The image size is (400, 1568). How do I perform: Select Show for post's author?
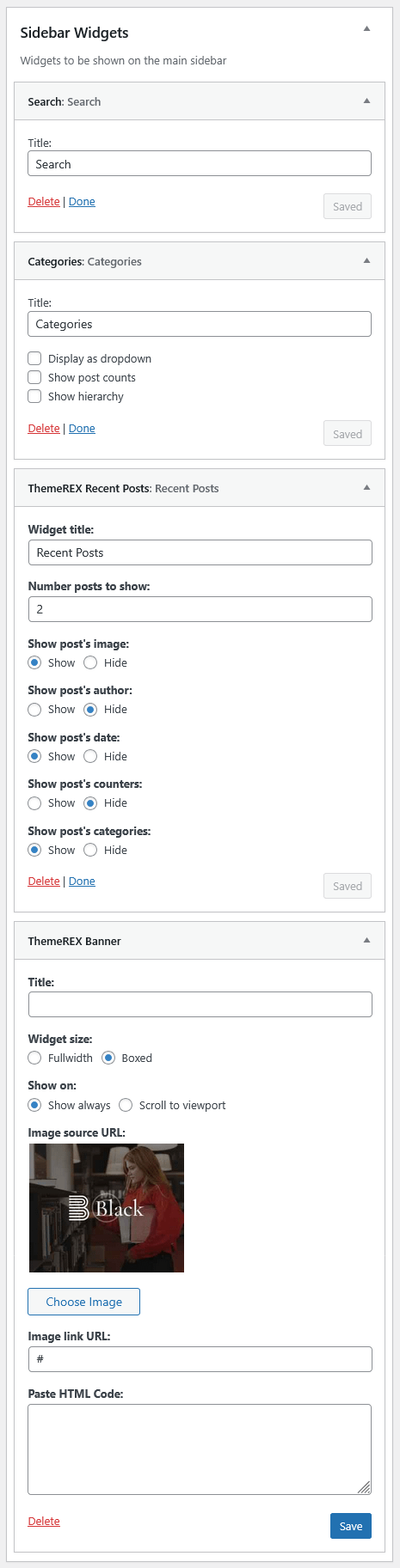click(34, 710)
